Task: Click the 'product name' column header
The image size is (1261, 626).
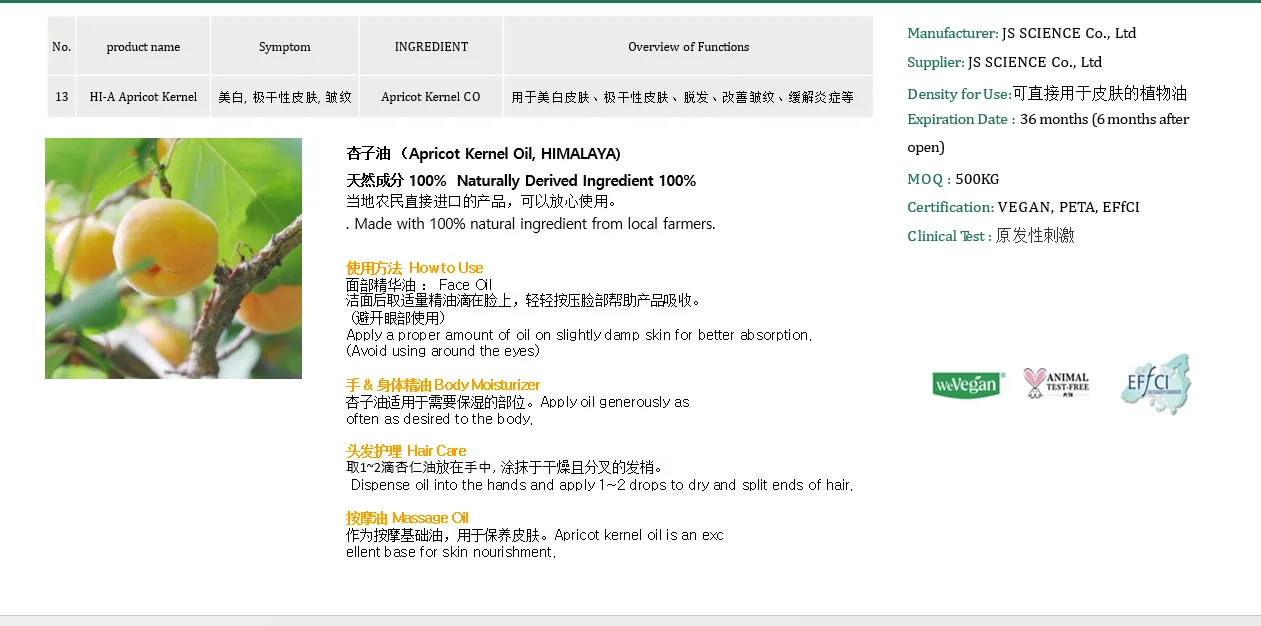Action: pos(143,47)
